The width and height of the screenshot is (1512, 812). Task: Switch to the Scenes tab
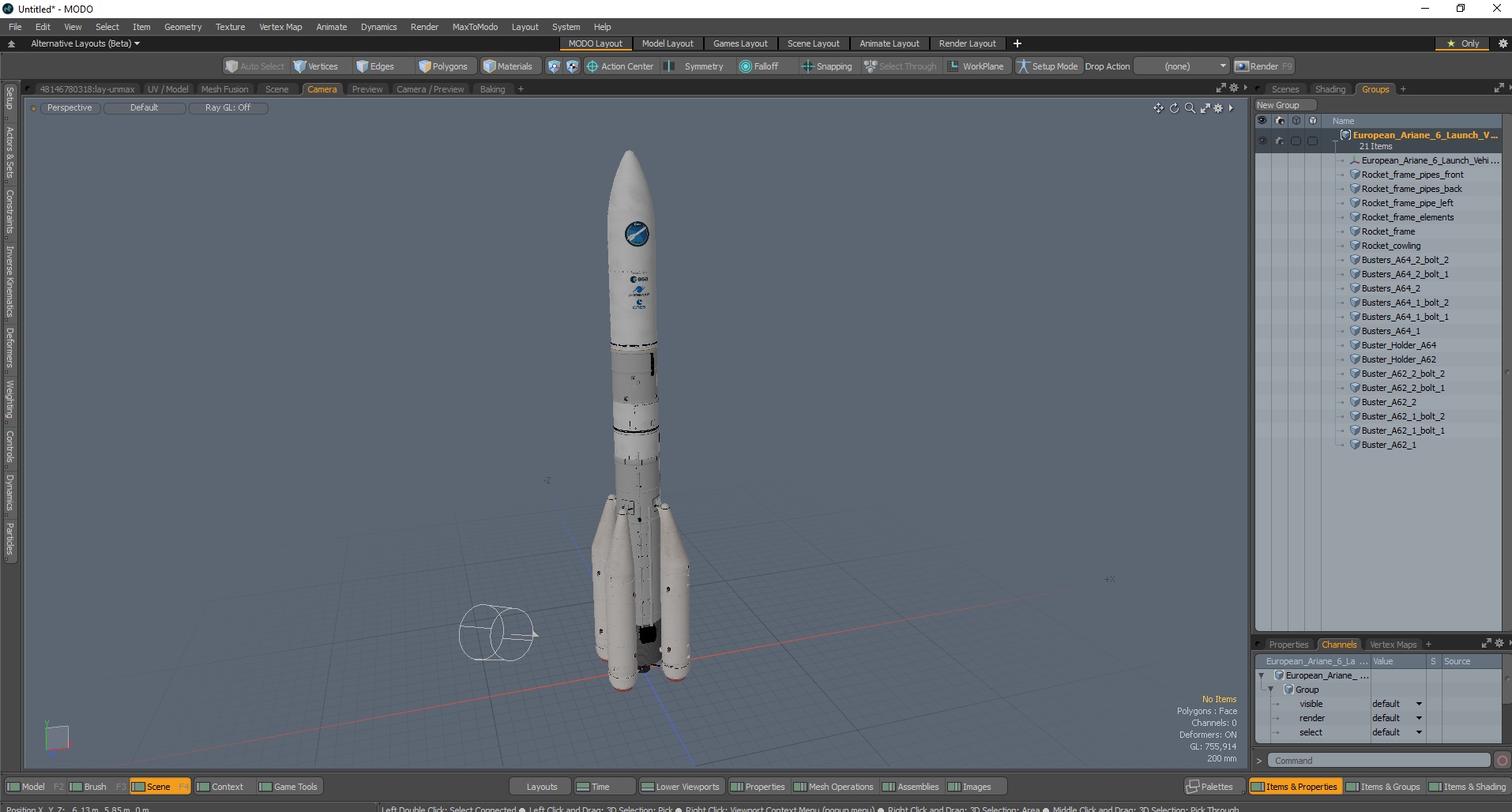pos(1284,89)
